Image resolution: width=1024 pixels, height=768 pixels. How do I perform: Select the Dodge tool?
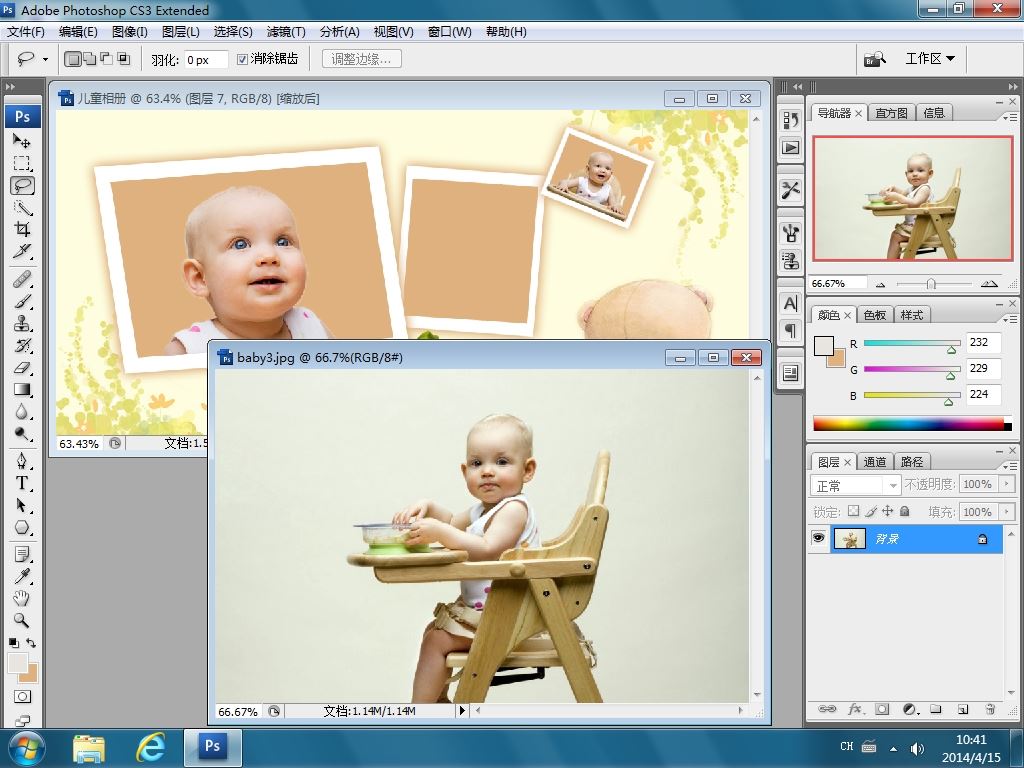22,434
